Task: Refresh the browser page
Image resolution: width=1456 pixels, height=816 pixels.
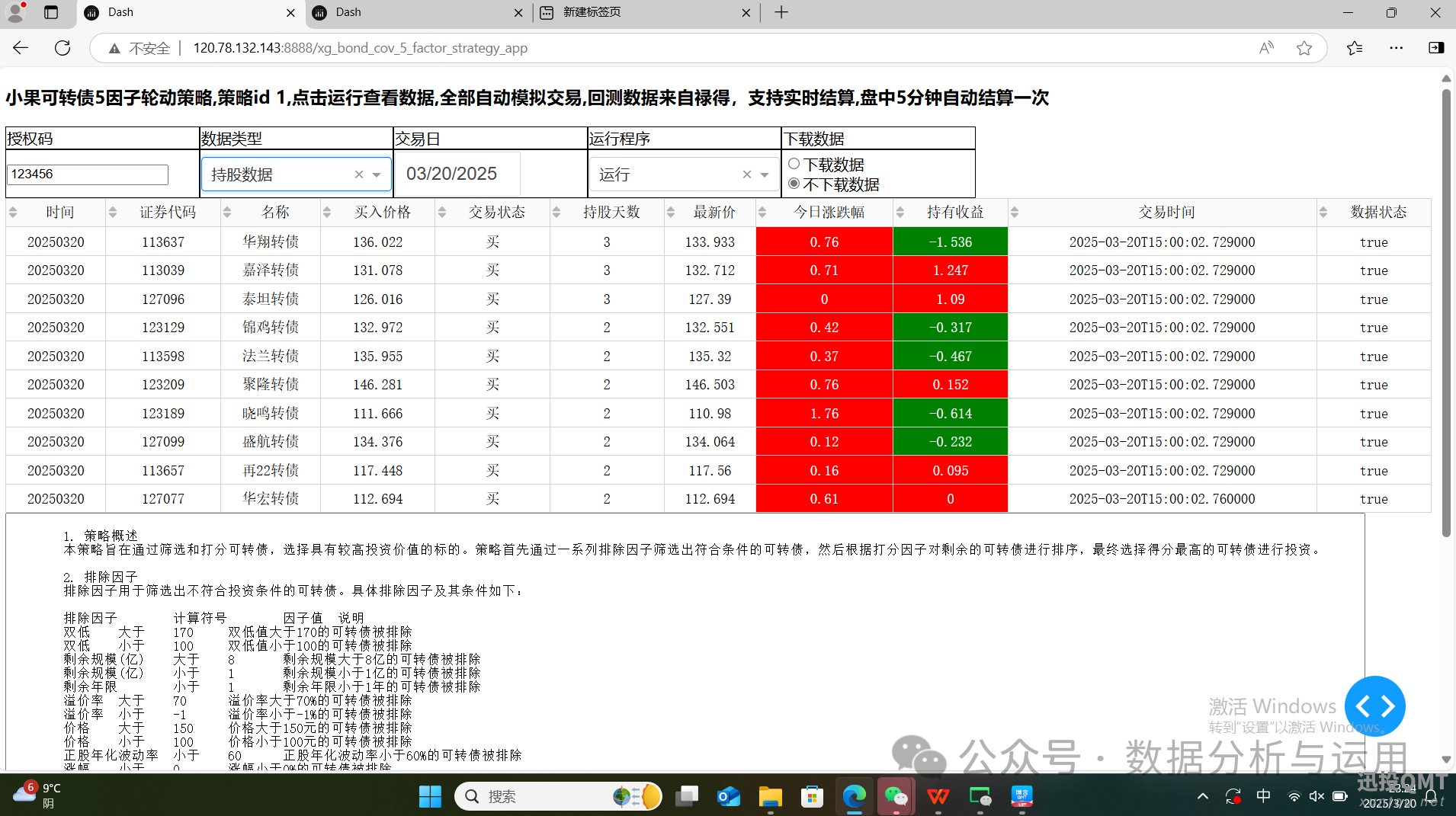Action: click(63, 48)
